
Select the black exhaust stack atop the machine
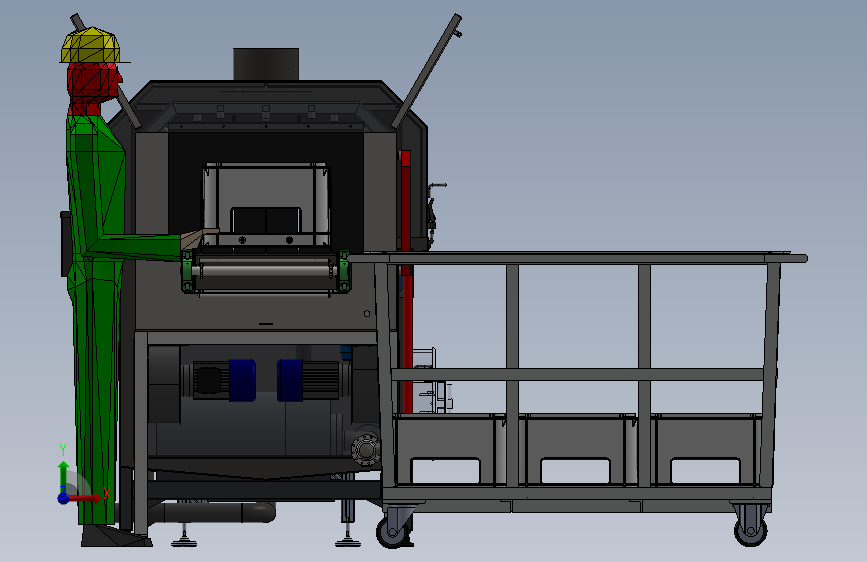click(x=266, y=64)
